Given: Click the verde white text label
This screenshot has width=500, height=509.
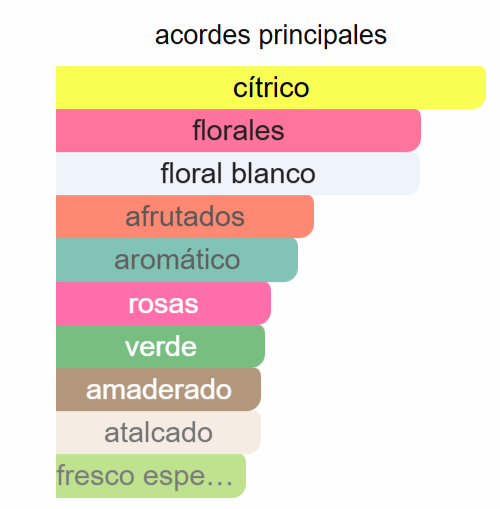Looking at the screenshot, I should click(161, 347).
